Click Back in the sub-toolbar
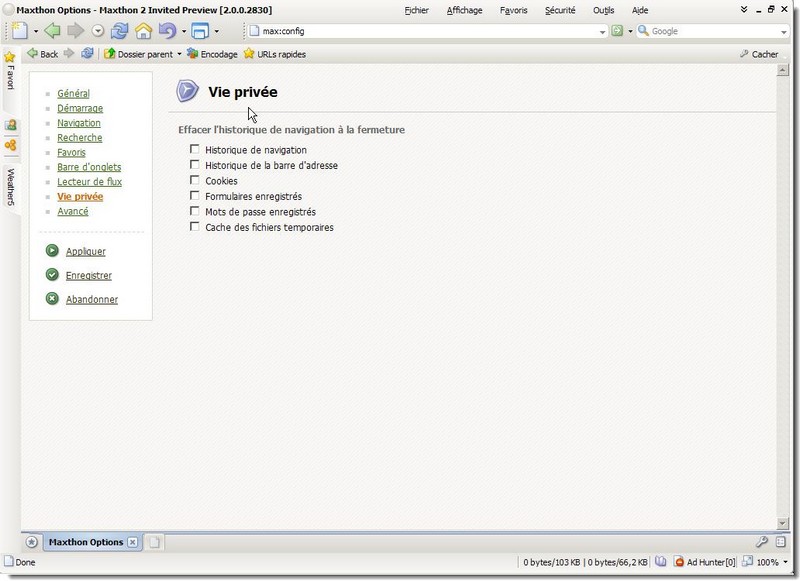Image resolution: width=800 pixels, height=581 pixels. 43,54
